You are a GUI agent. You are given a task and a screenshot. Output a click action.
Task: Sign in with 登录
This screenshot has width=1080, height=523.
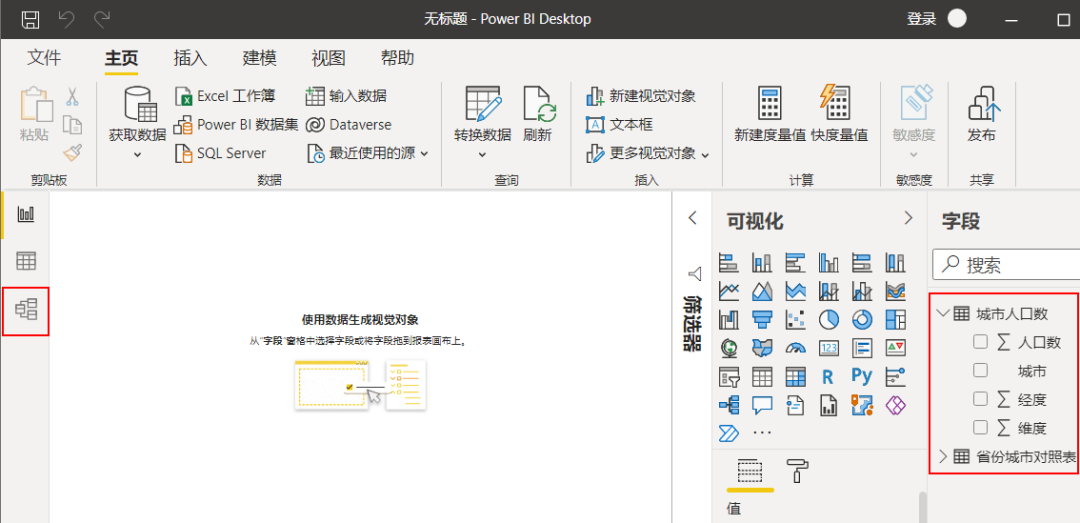tap(922, 19)
